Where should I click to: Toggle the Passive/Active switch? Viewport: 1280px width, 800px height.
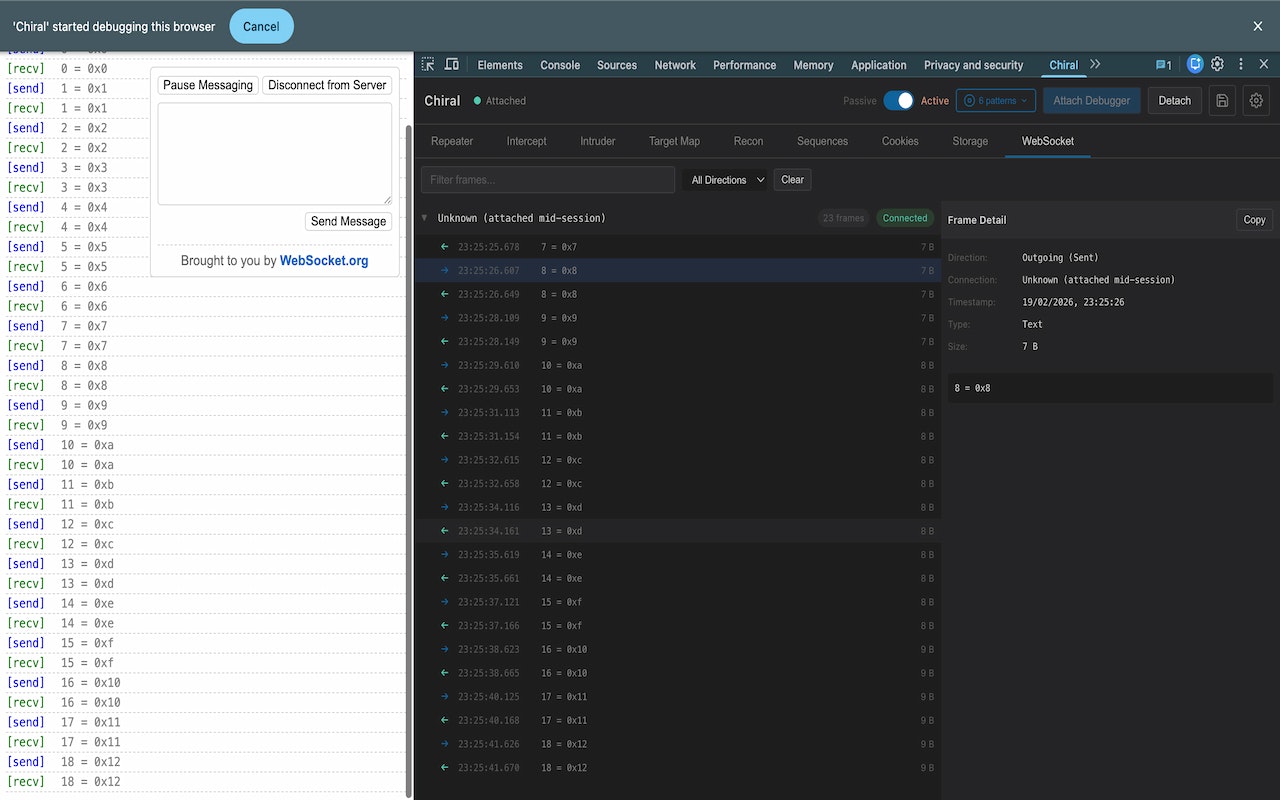(x=898, y=100)
